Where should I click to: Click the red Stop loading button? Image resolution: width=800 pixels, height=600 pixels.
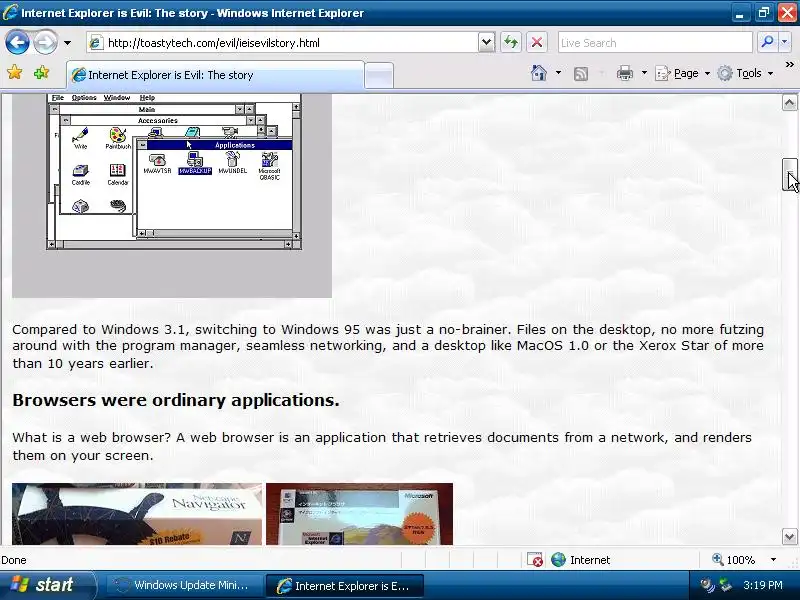click(537, 42)
